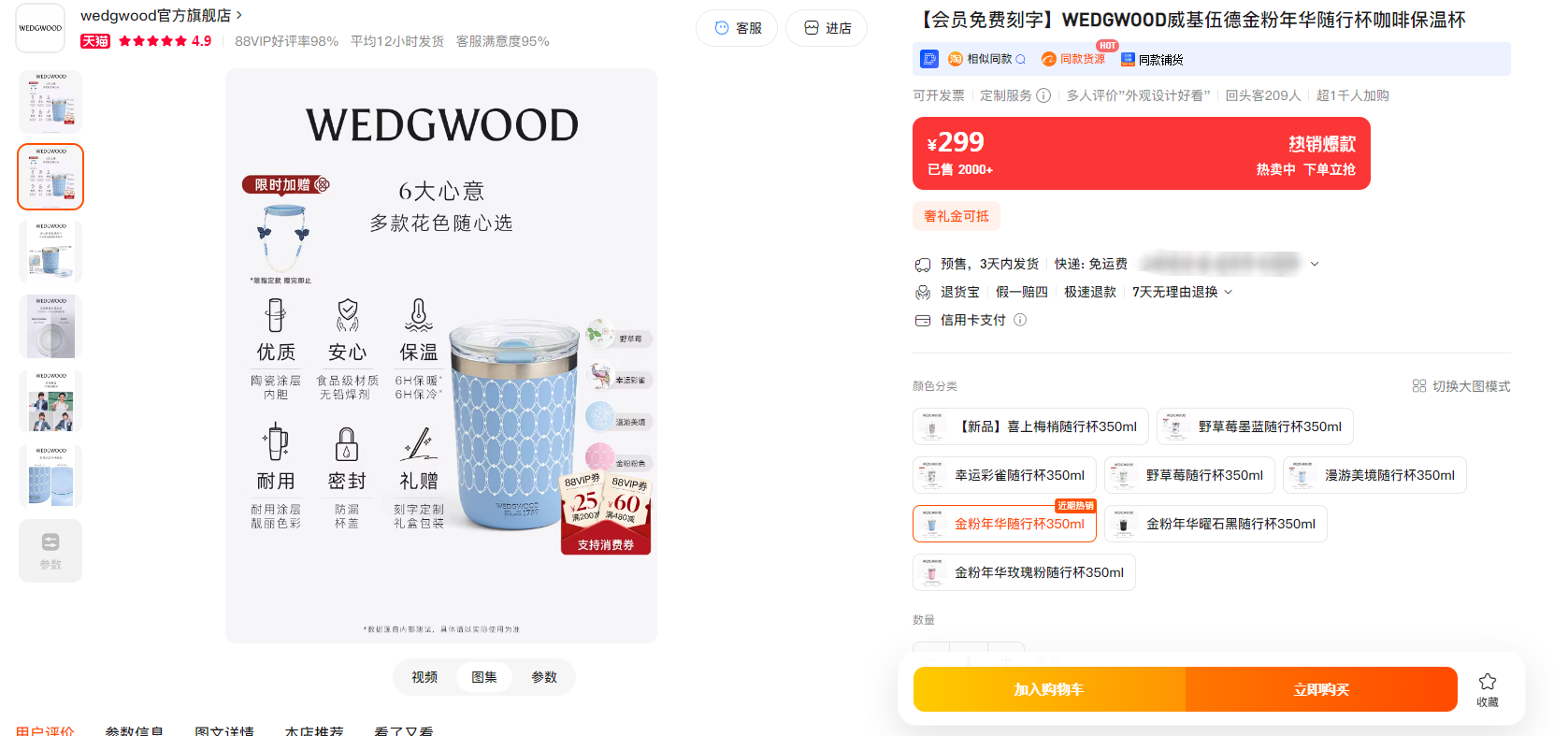Switch to the 视频 tab
The image size is (1568, 736).
(424, 677)
